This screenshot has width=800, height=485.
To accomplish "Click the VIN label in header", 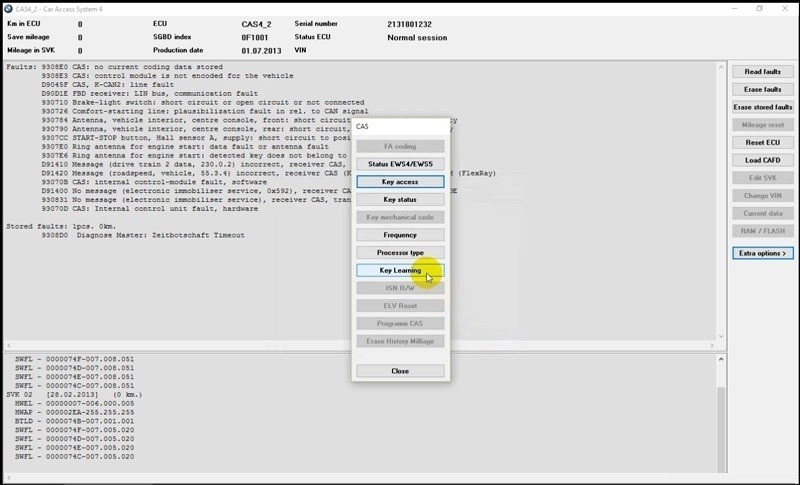I will click(300, 50).
